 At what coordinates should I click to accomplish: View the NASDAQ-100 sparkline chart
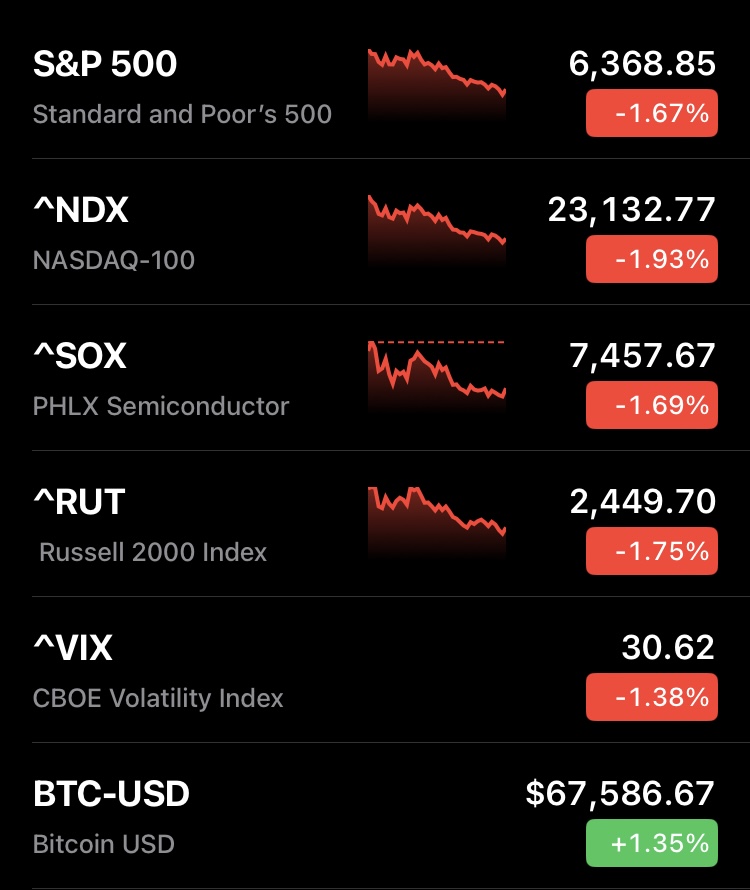pos(437,232)
